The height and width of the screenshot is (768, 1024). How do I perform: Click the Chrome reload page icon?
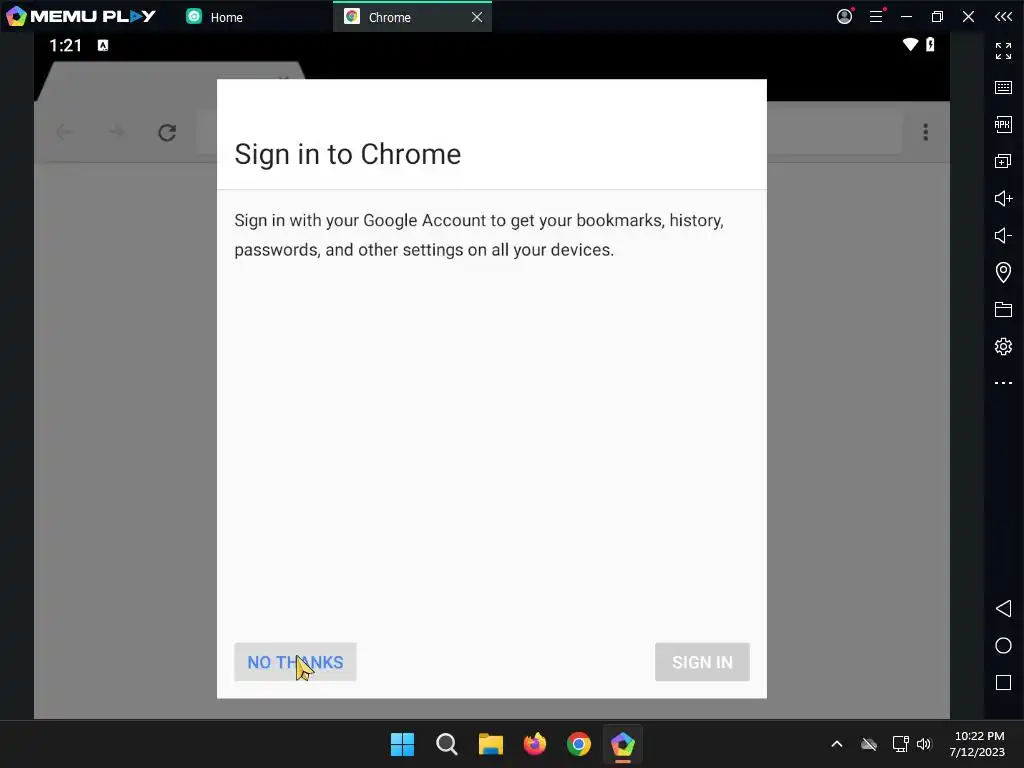(167, 133)
